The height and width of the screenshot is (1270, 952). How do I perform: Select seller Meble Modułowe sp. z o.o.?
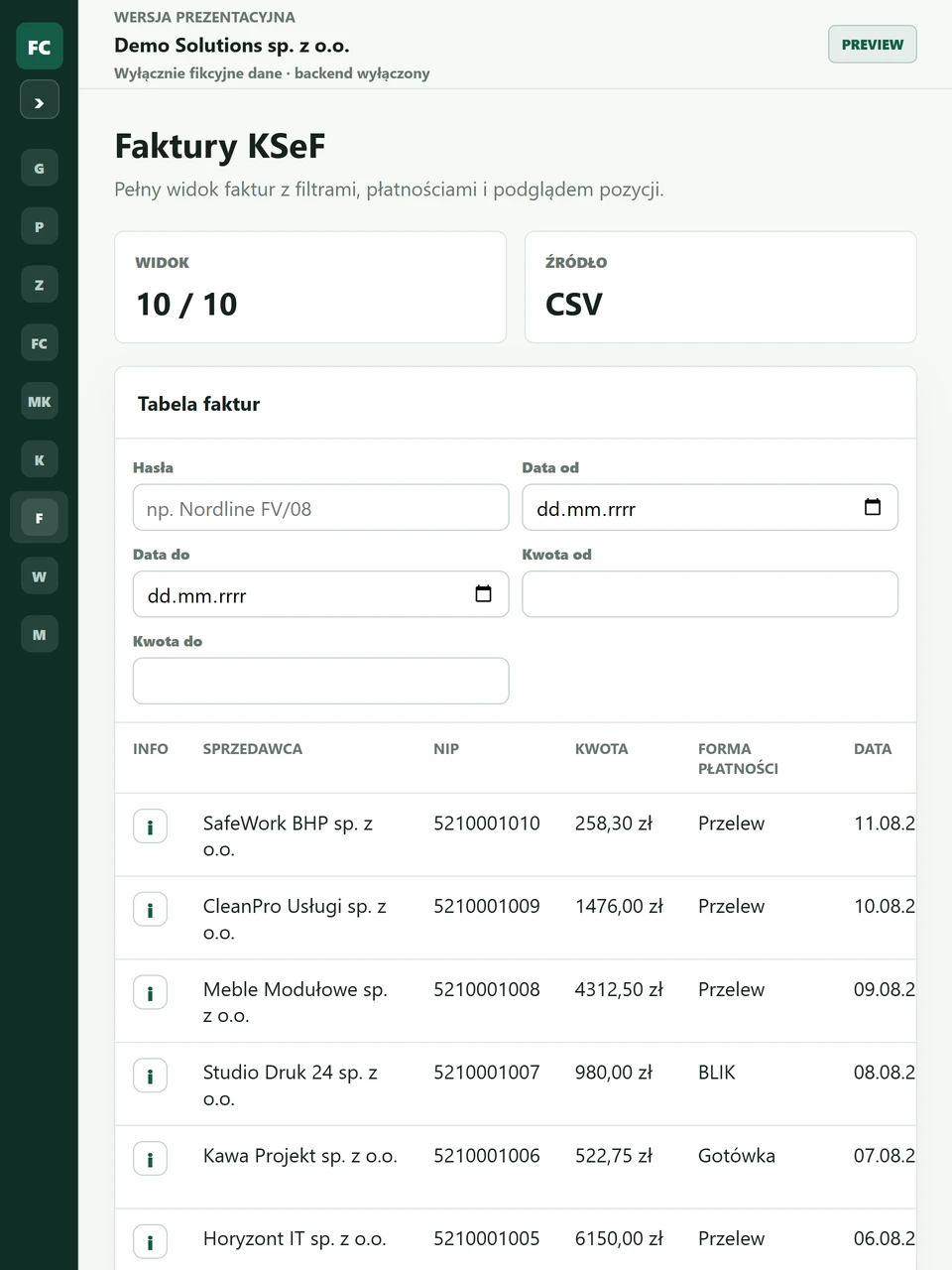tap(296, 1002)
